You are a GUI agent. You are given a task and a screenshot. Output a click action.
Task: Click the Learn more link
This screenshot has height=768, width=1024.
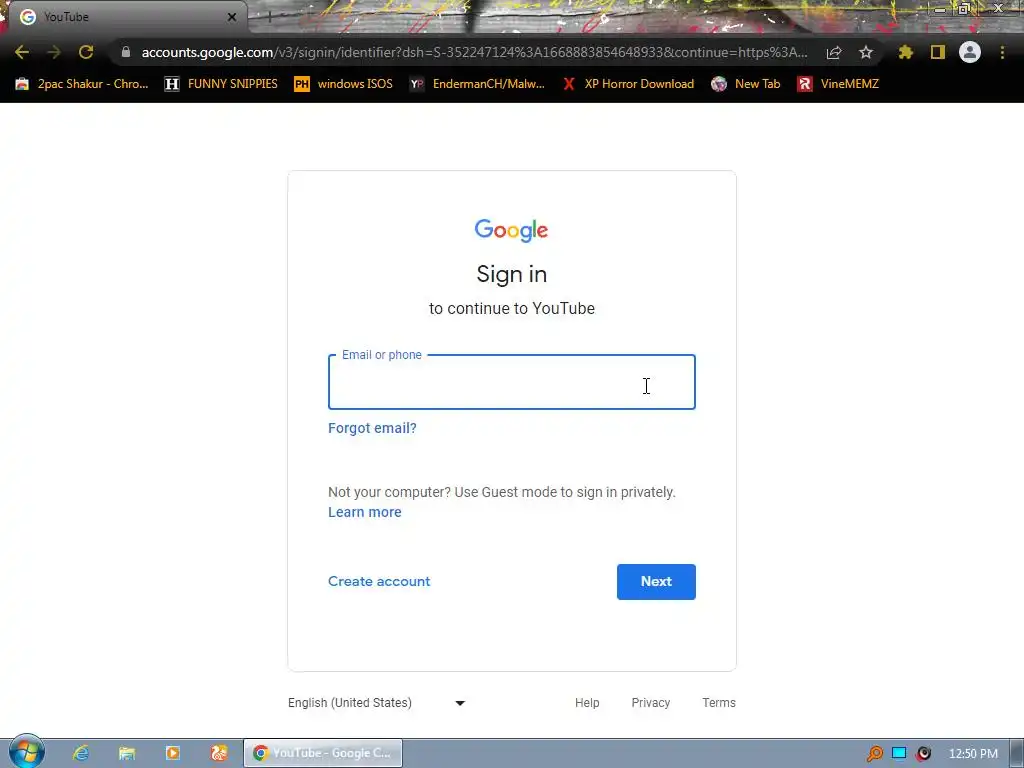click(364, 513)
